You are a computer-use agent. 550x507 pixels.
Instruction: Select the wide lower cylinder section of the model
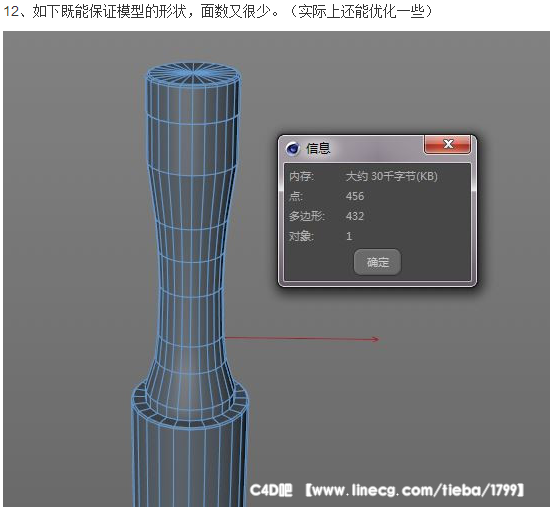coord(189,463)
